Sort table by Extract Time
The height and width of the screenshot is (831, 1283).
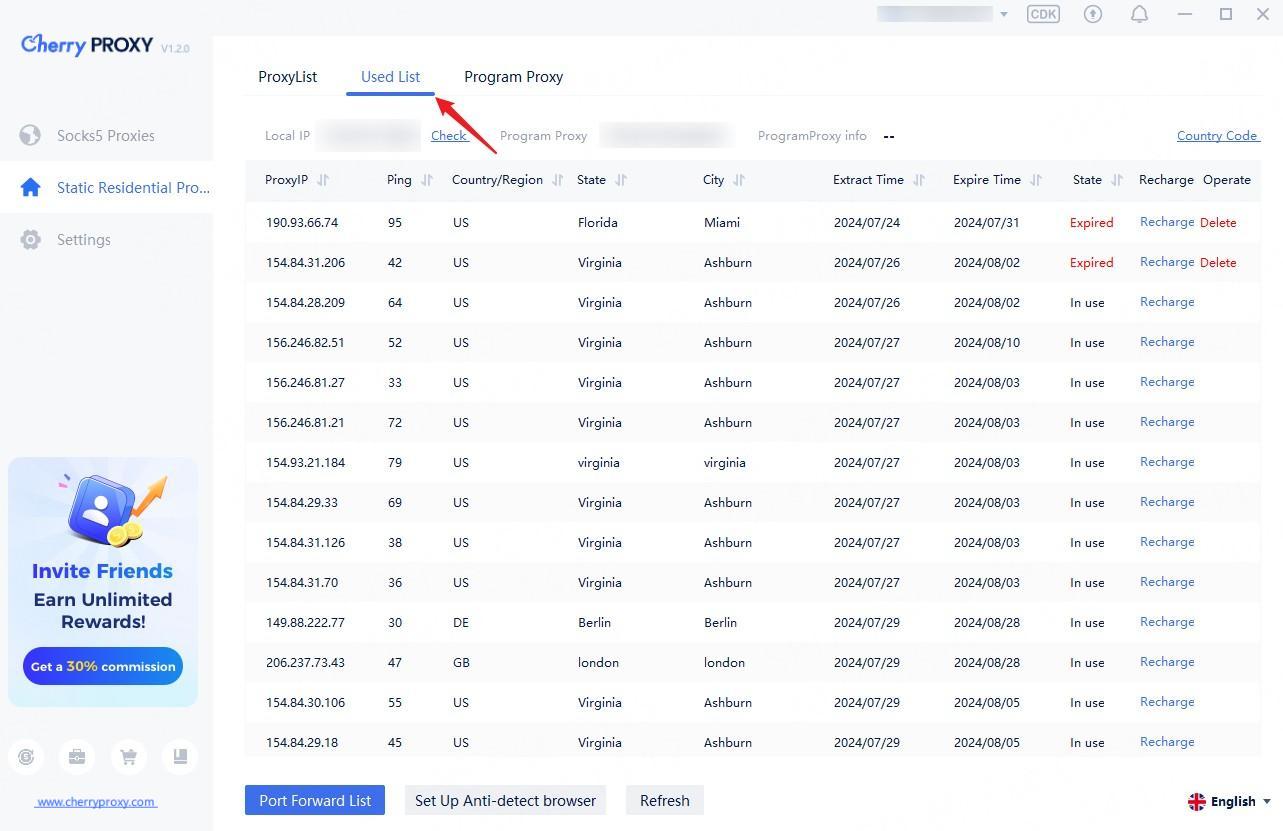(919, 180)
